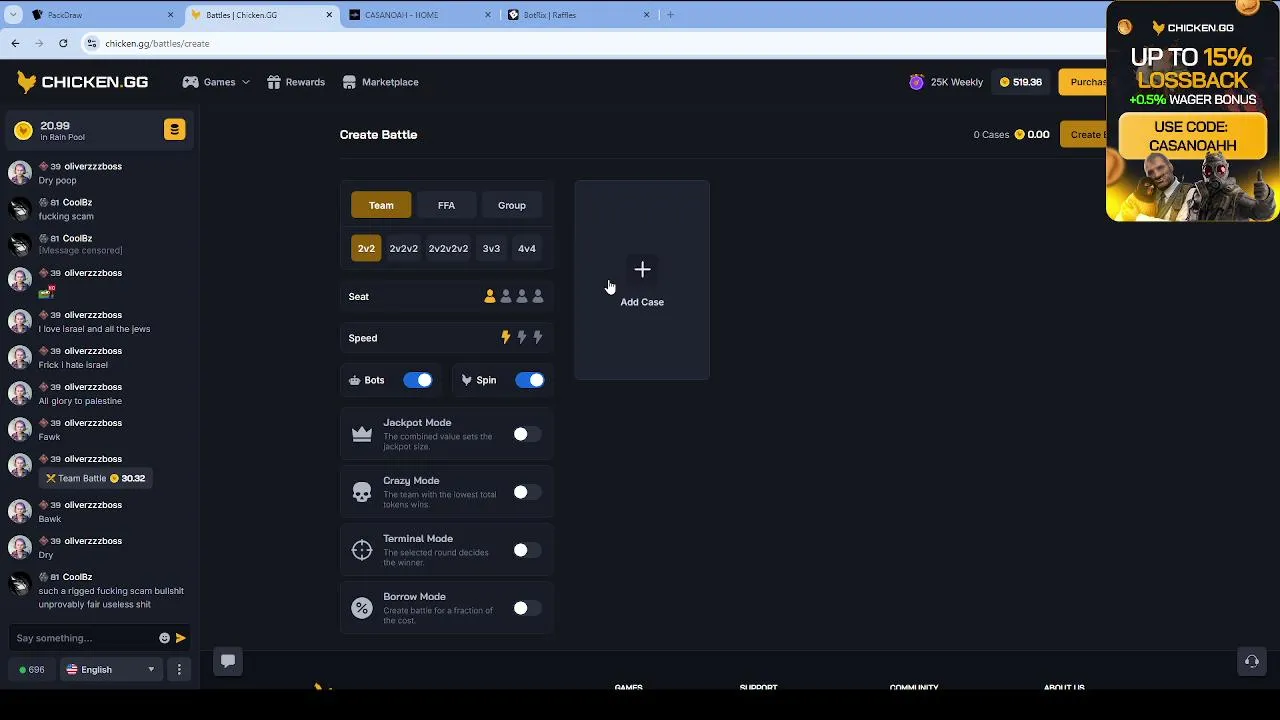Screen dimensions: 1280x720
Task: Click the Crazy Mode skull icon
Action: click(362, 492)
